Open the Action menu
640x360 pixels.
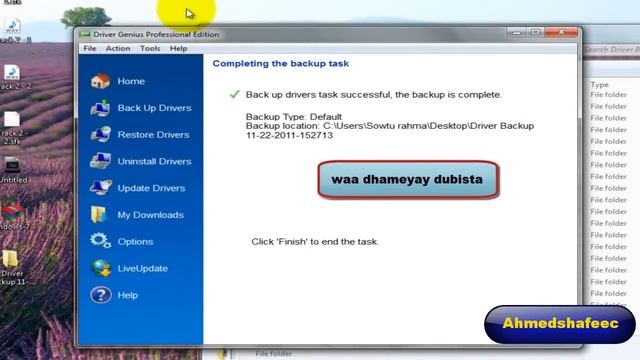[118, 48]
